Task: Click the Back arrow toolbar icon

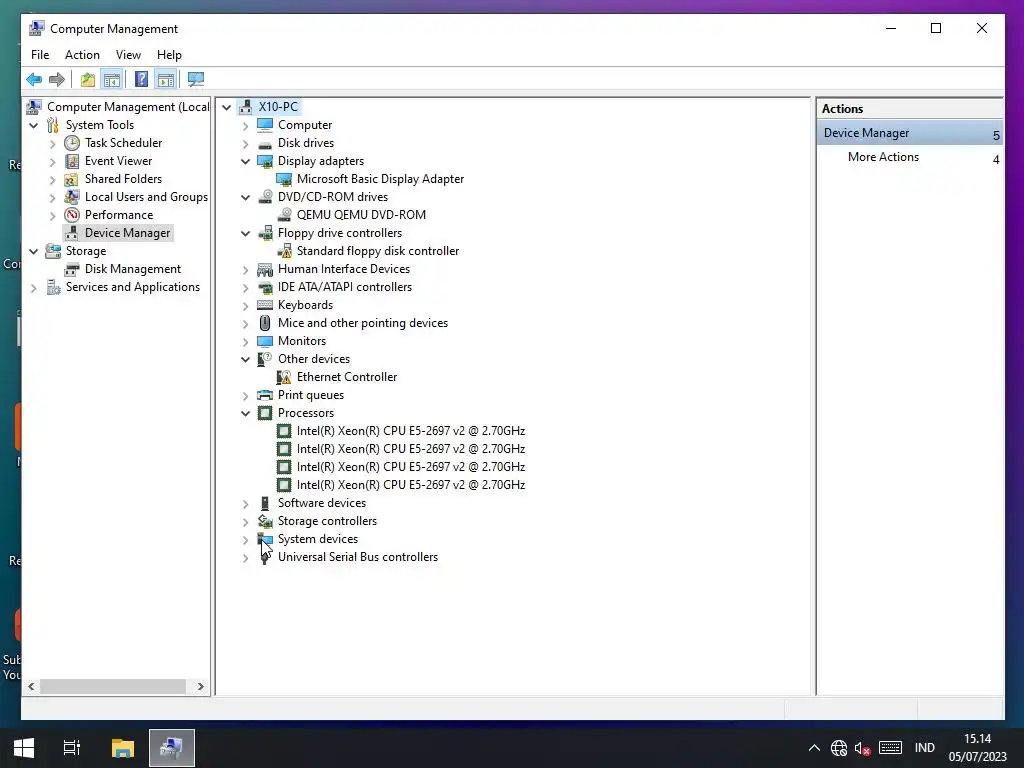Action: click(x=34, y=80)
